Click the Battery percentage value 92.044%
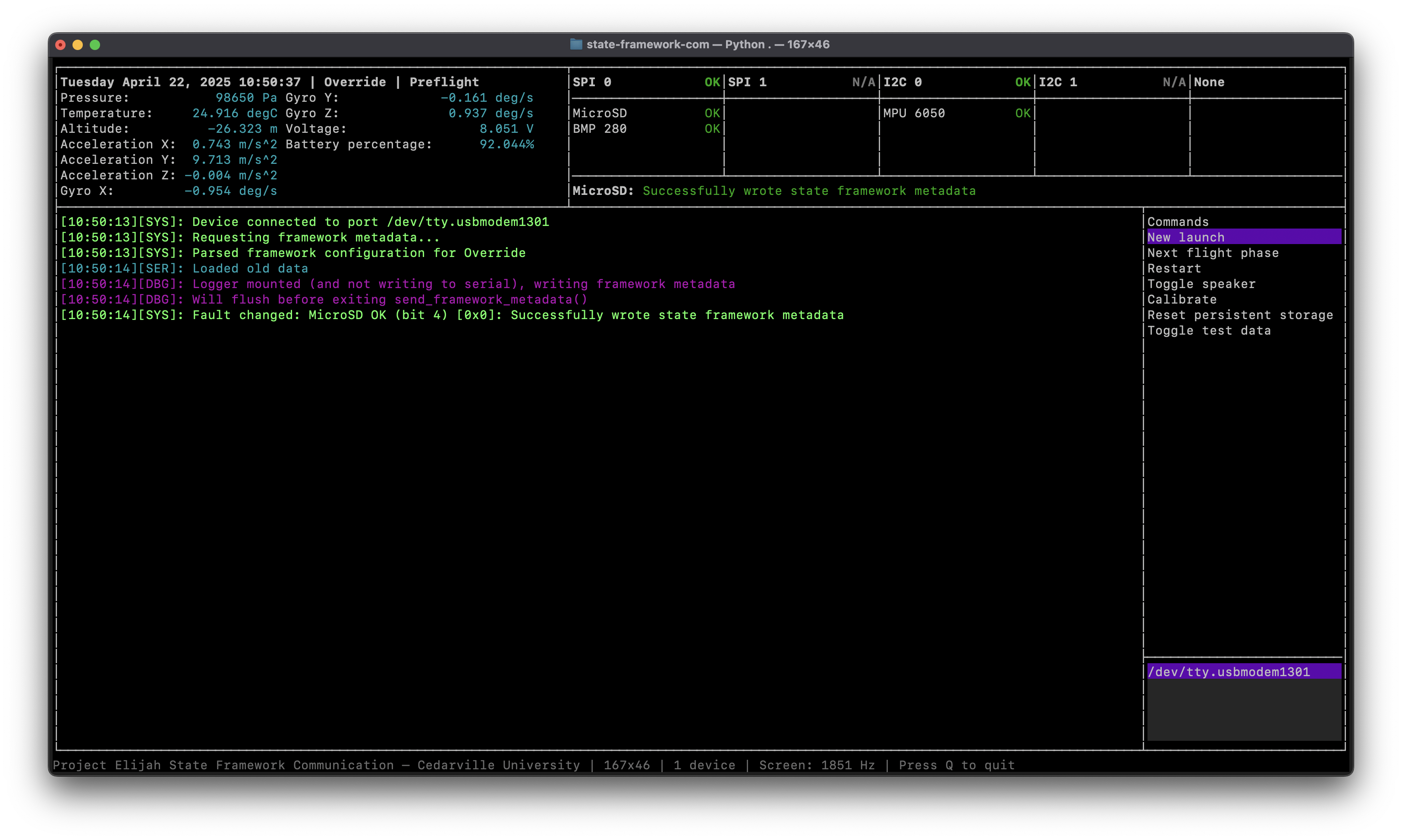 (x=507, y=144)
